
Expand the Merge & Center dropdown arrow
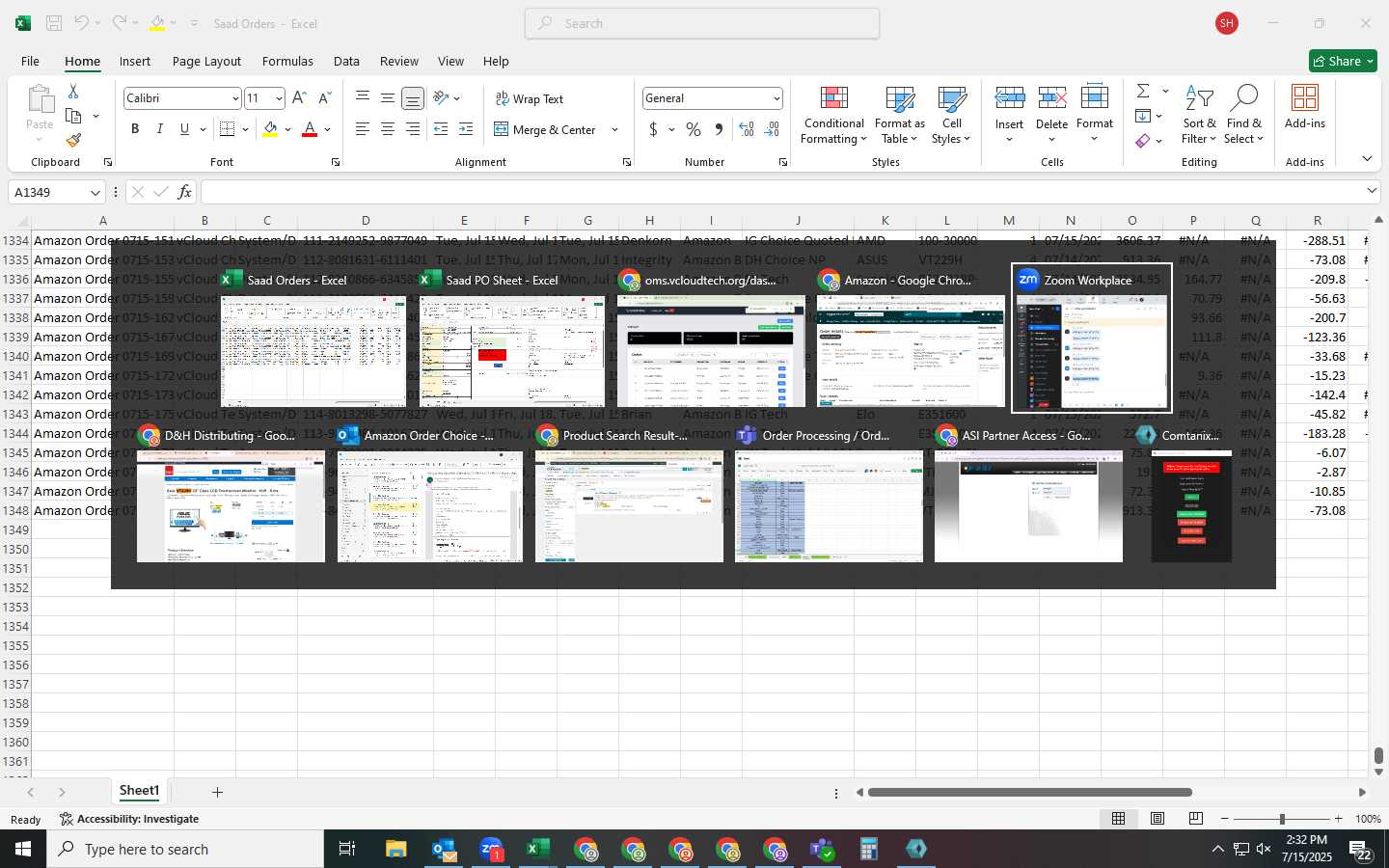pos(614,129)
